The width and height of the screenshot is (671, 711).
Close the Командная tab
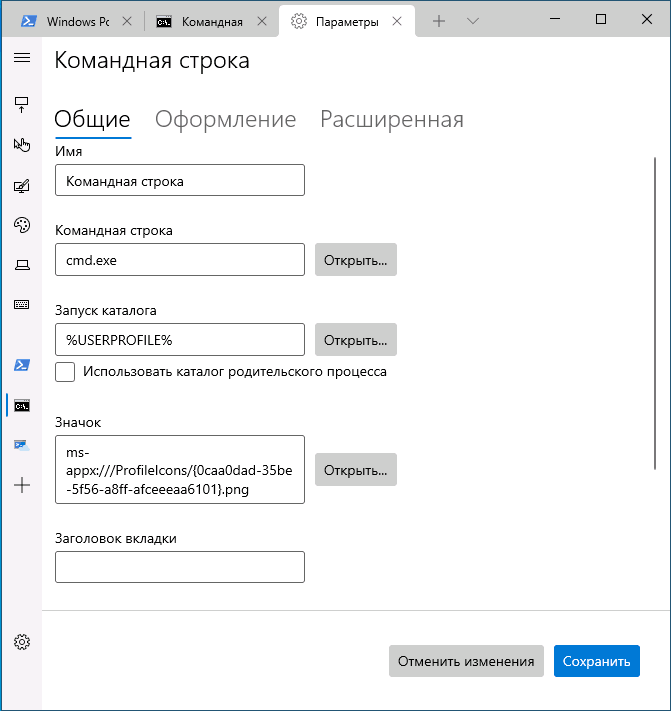pyautogui.click(x=262, y=21)
